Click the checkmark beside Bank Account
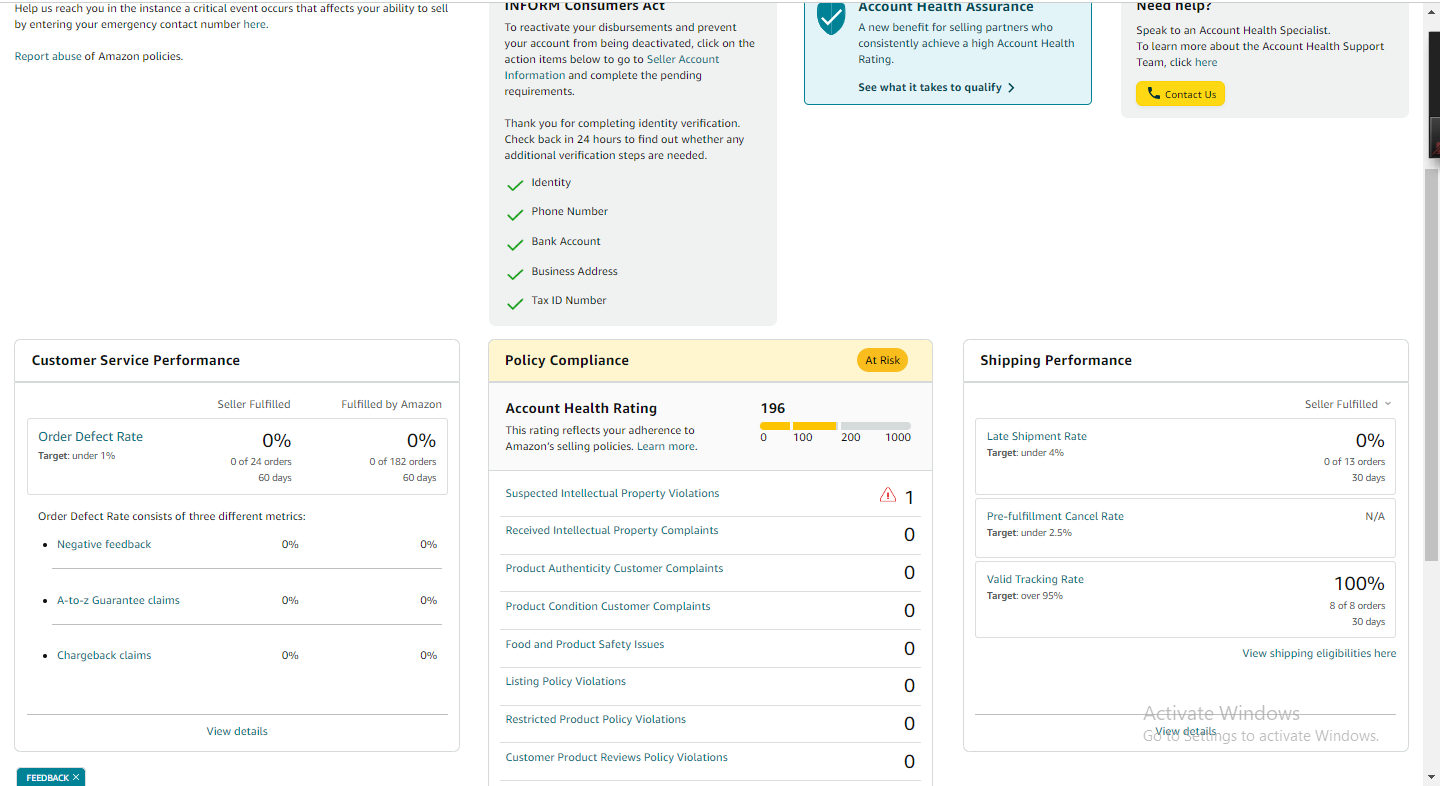 [x=515, y=245]
